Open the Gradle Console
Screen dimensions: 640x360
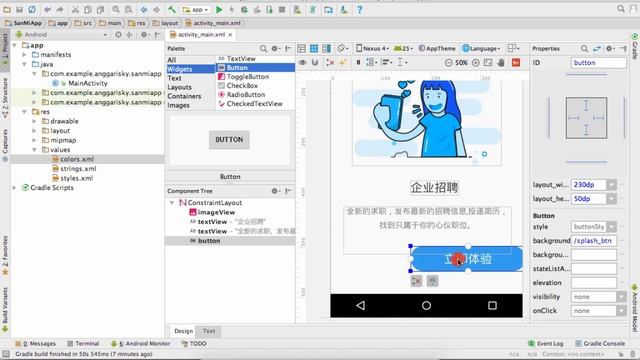pyautogui.click(x=600, y=344)
